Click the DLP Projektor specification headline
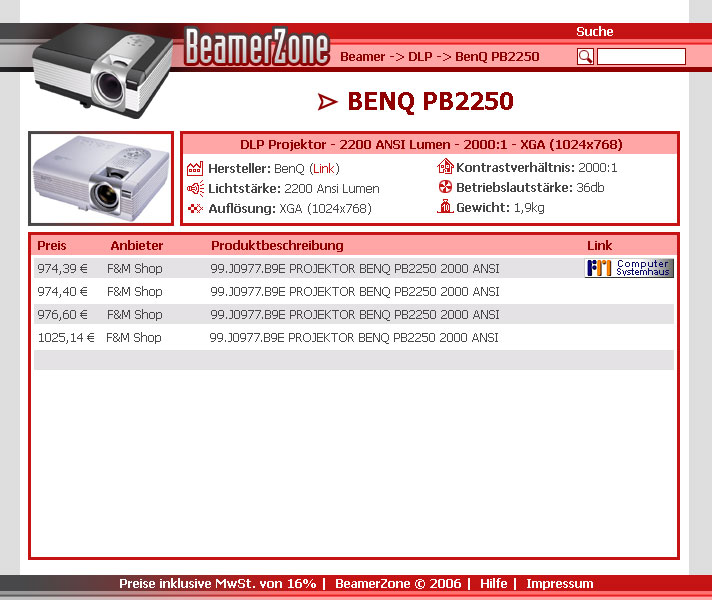This screenshot has width=712, height=600. click(431, 144)
